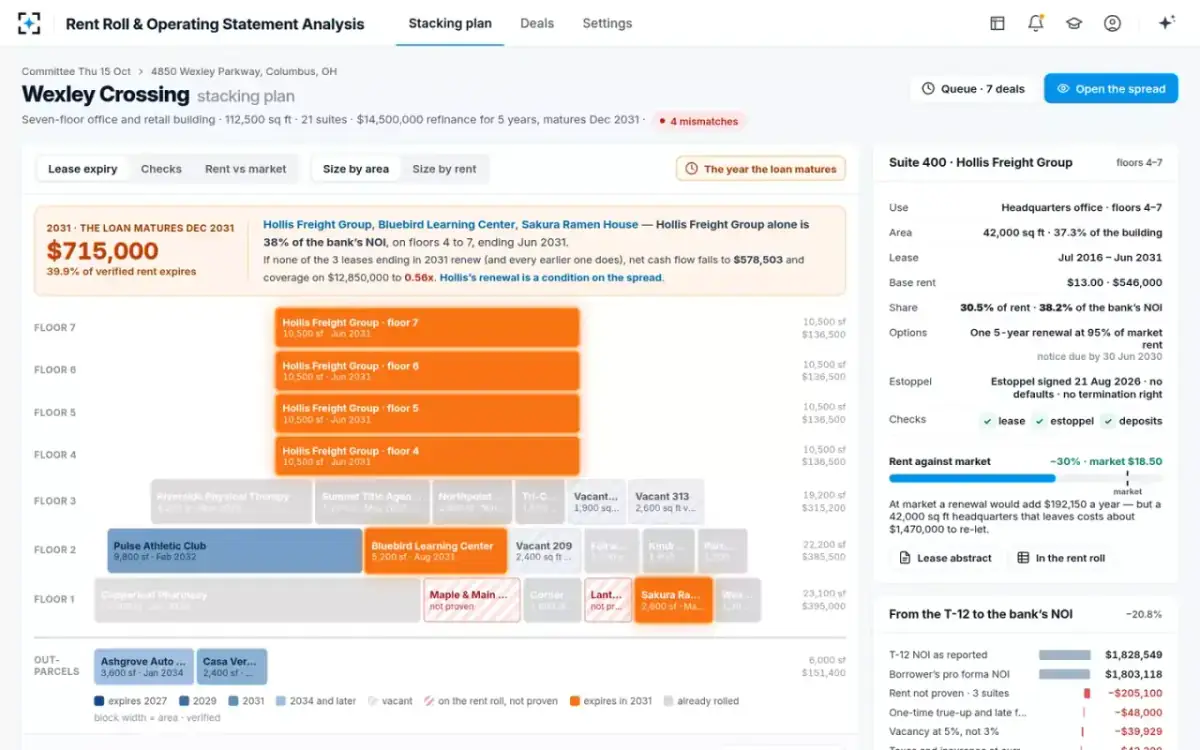
Task: Select the Casa Verde outparcel block
Action: click(232, 667)
